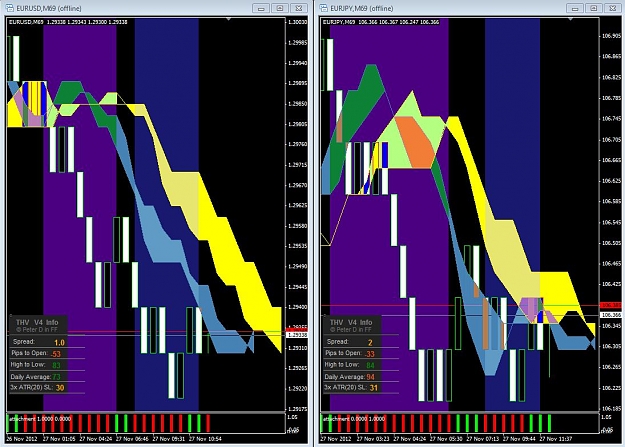The height and width of the screenshot is (447, 625).
Task: Maximize the EURJPY chart window
Action: (594, 8)
